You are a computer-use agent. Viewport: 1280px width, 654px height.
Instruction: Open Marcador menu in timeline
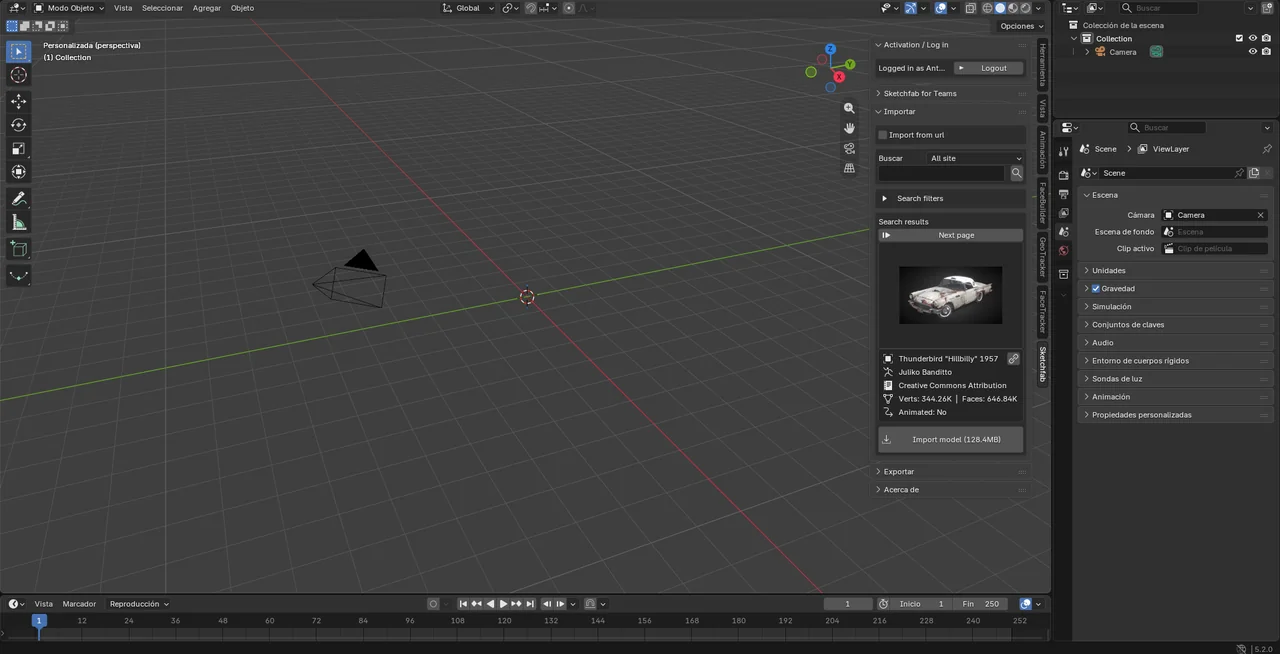[x=79, y=604]
